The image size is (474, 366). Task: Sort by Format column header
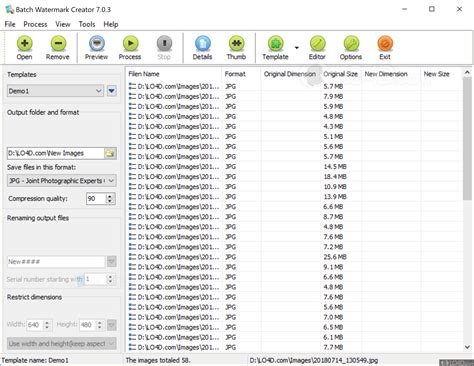[241, 74]
